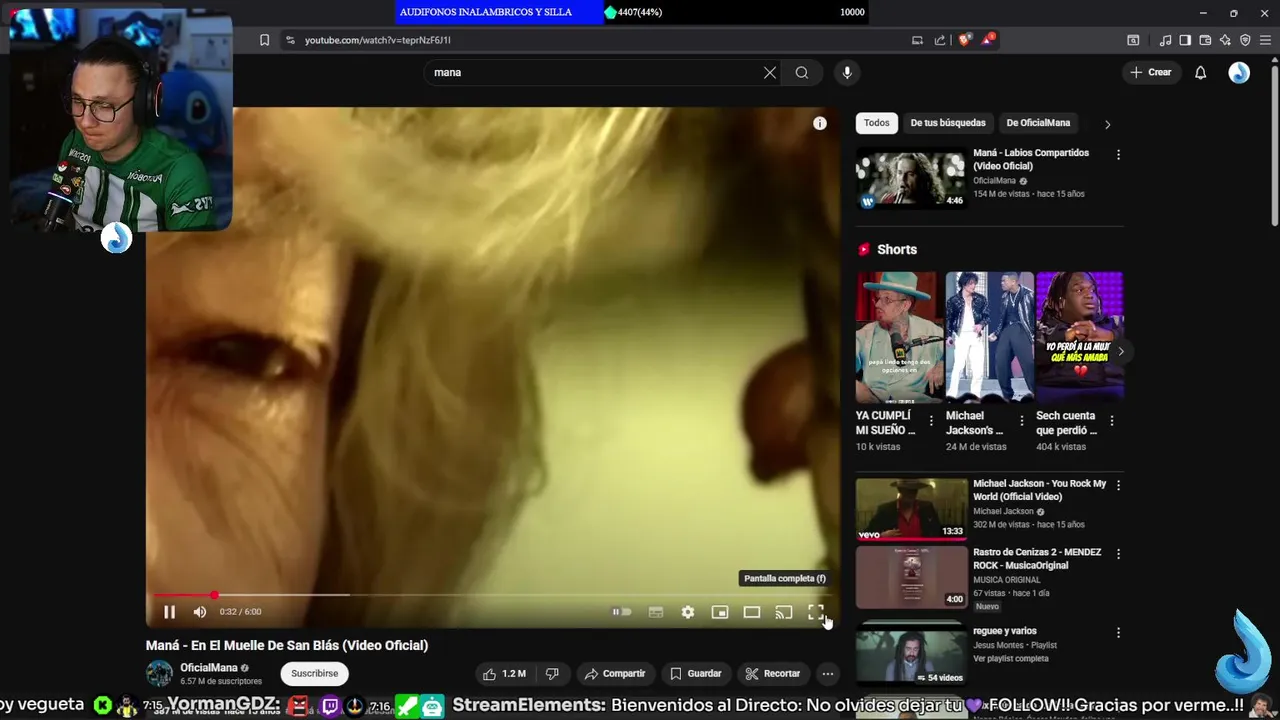Viewport: 1280px width, 720px height.
Task: Click Suscribirse button
Action: 315,674
